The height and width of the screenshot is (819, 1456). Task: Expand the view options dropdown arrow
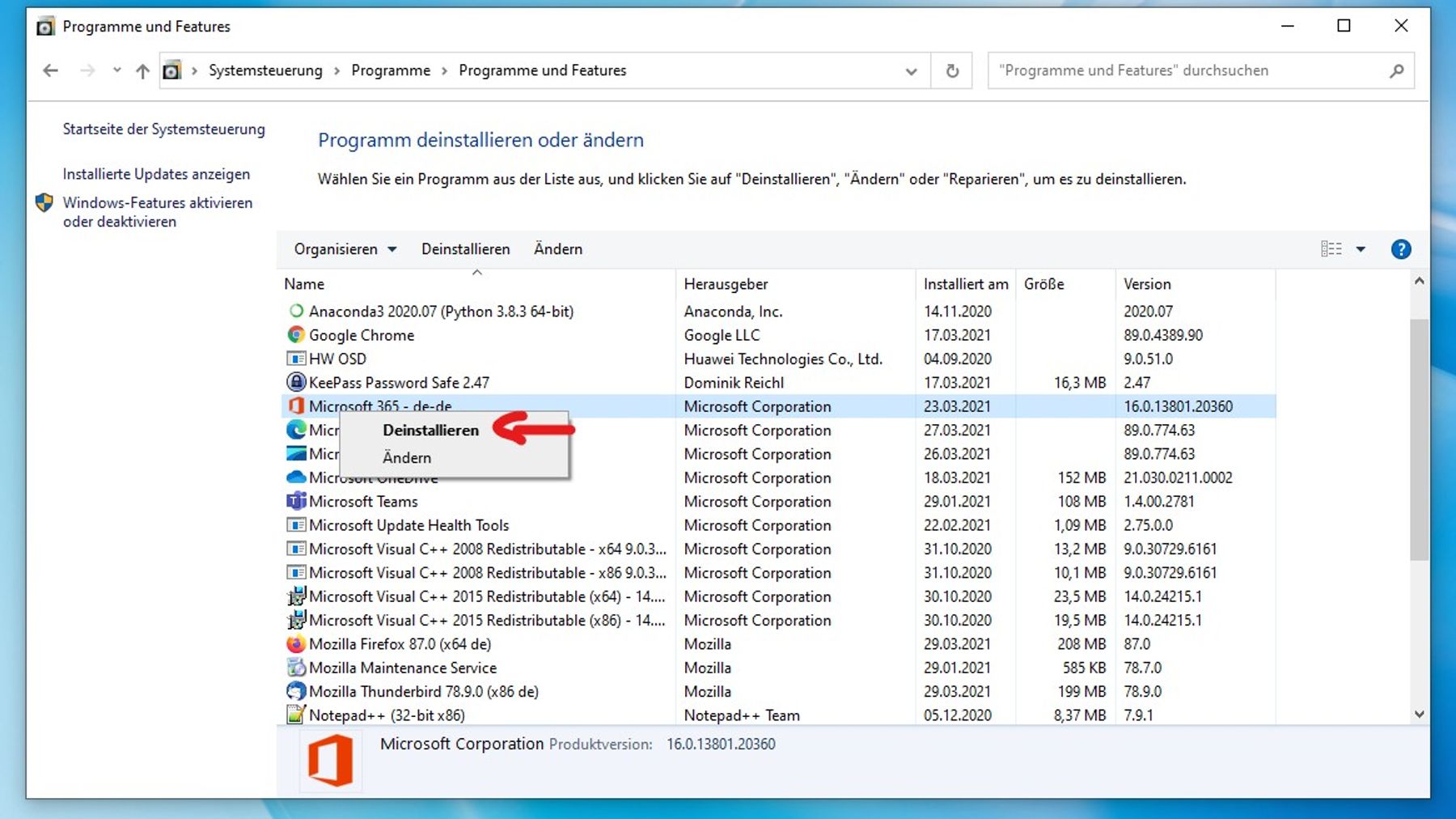pyautogui.click(x=1361, y=249)
